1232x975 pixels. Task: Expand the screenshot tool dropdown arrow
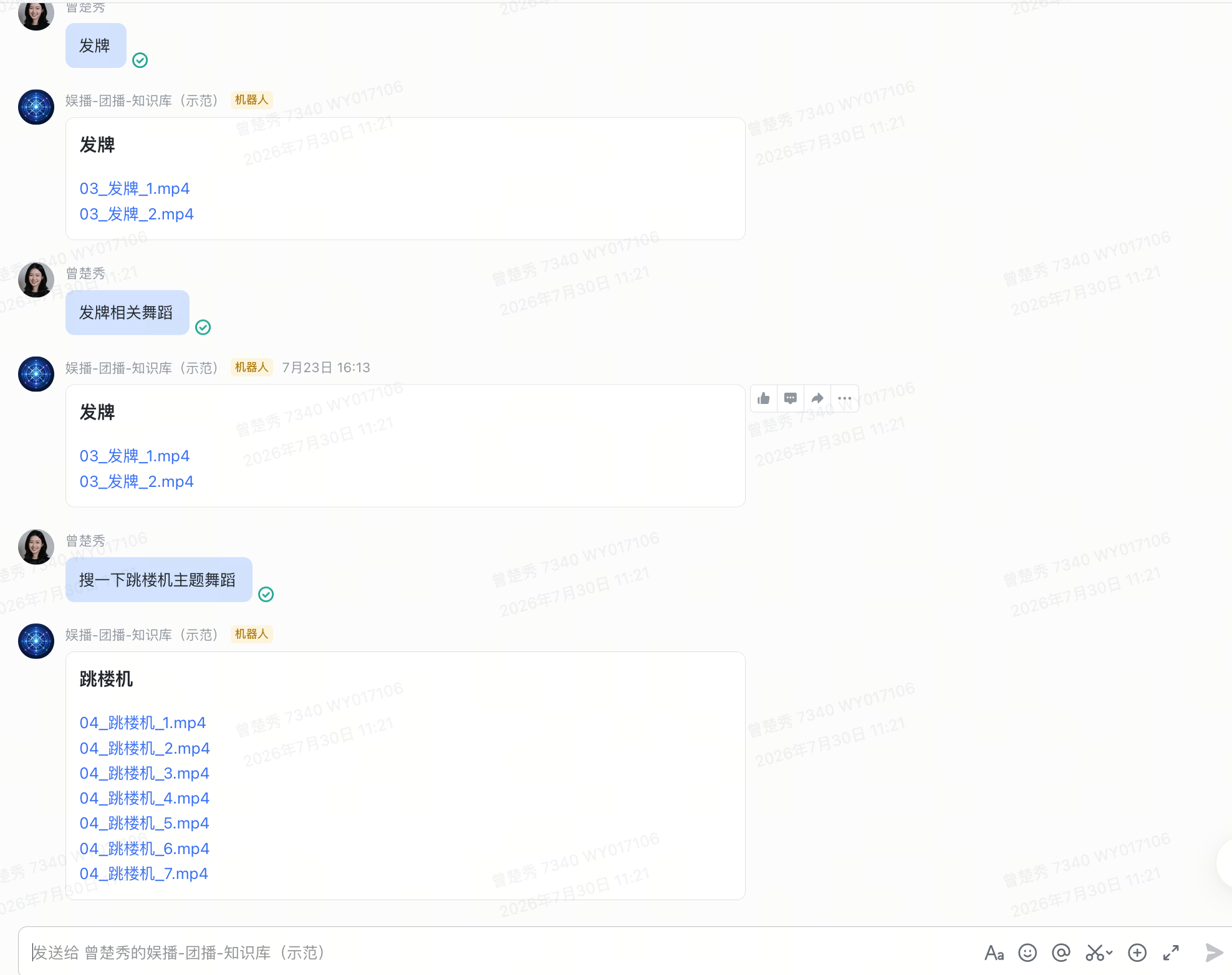click(x=1109, y=953)
